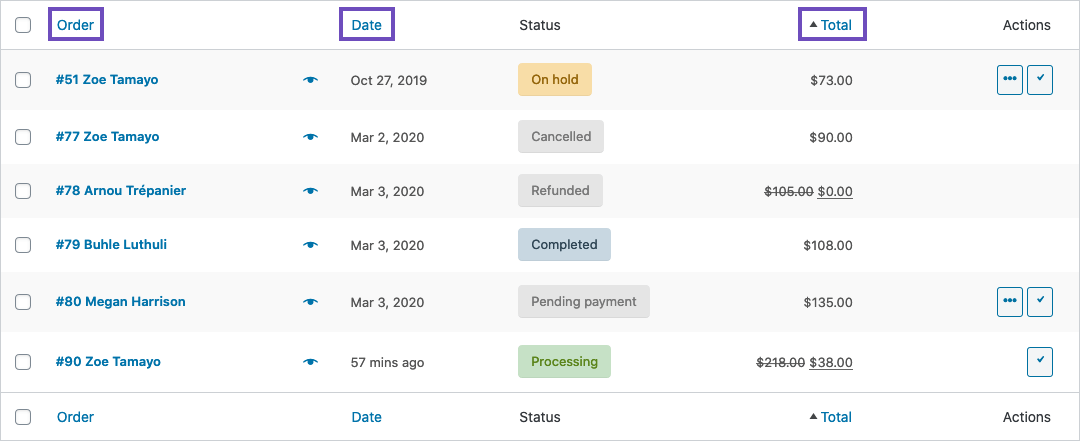Complete order #90 with the checkmark button

pyautogui.click(x=1040, y=361)
